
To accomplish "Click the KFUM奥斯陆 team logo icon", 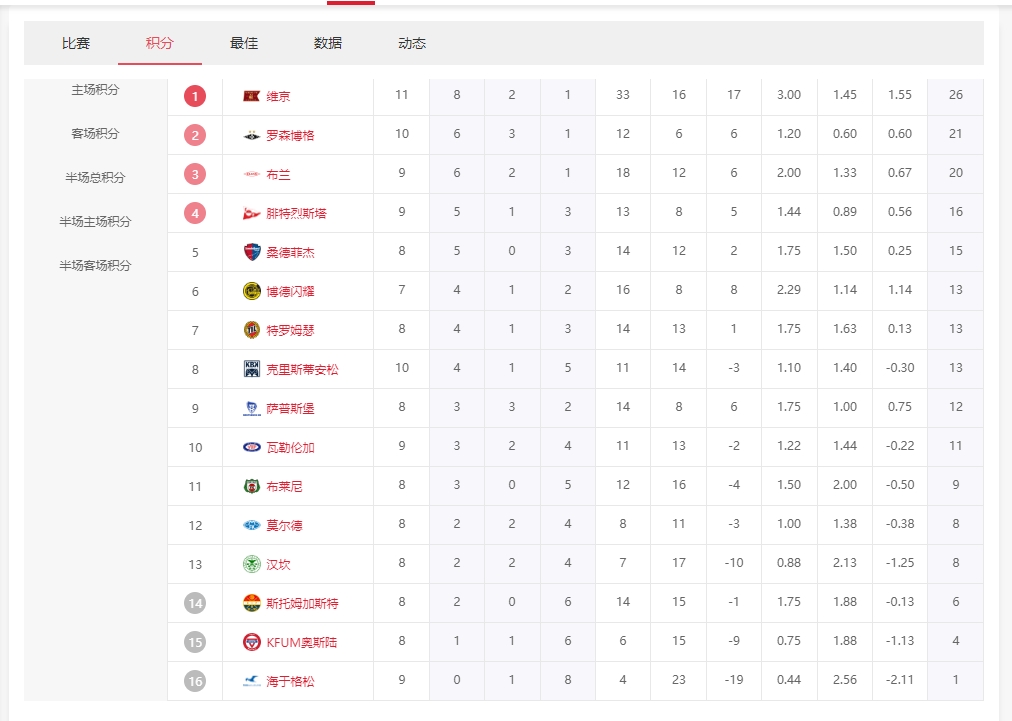I will (x=251, y=642).
